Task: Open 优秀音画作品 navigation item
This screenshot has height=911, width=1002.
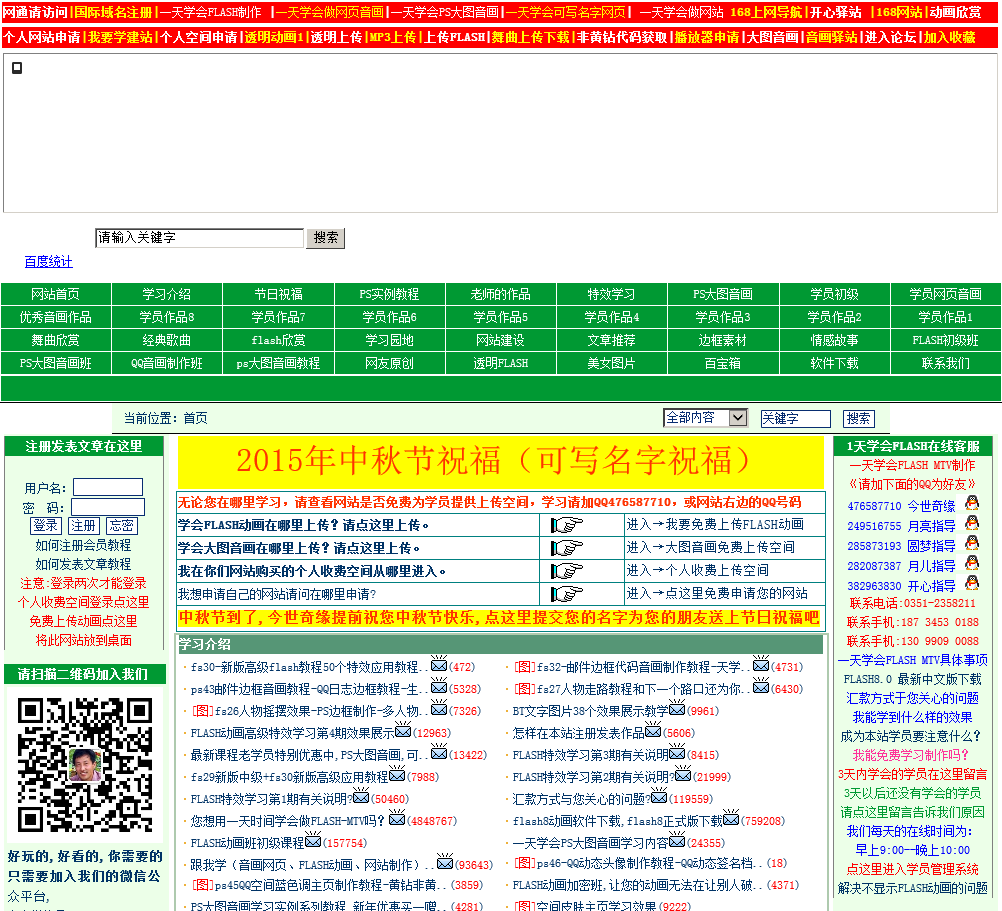Action: click(x=56, y=318)
